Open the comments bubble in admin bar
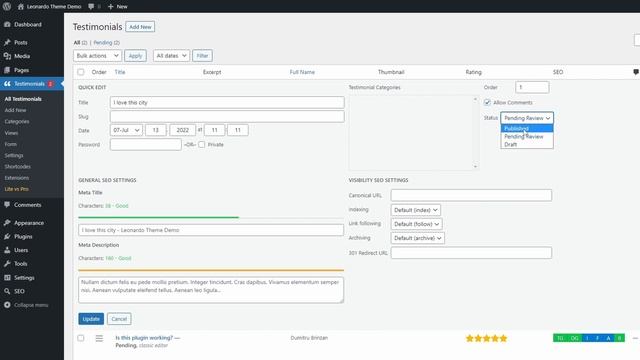 coord(91,7)
